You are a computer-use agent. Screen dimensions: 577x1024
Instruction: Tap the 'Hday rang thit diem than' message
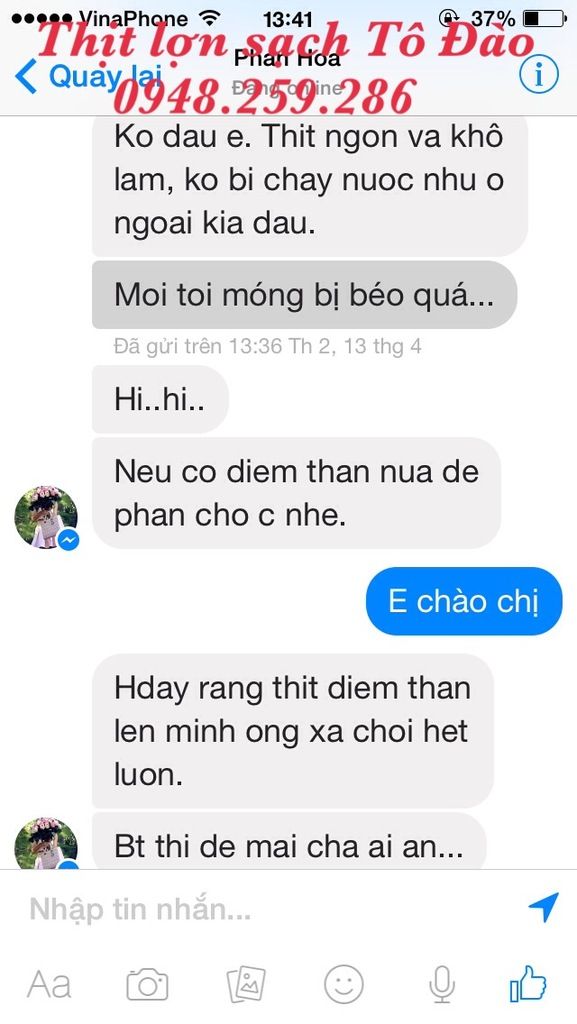pyautogui.click(x=292, y=731)
